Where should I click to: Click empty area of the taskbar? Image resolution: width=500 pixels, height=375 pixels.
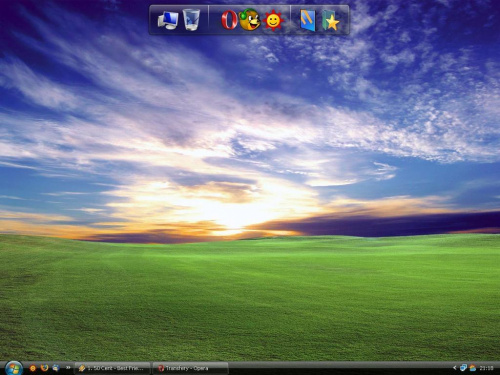pos(333,368)
